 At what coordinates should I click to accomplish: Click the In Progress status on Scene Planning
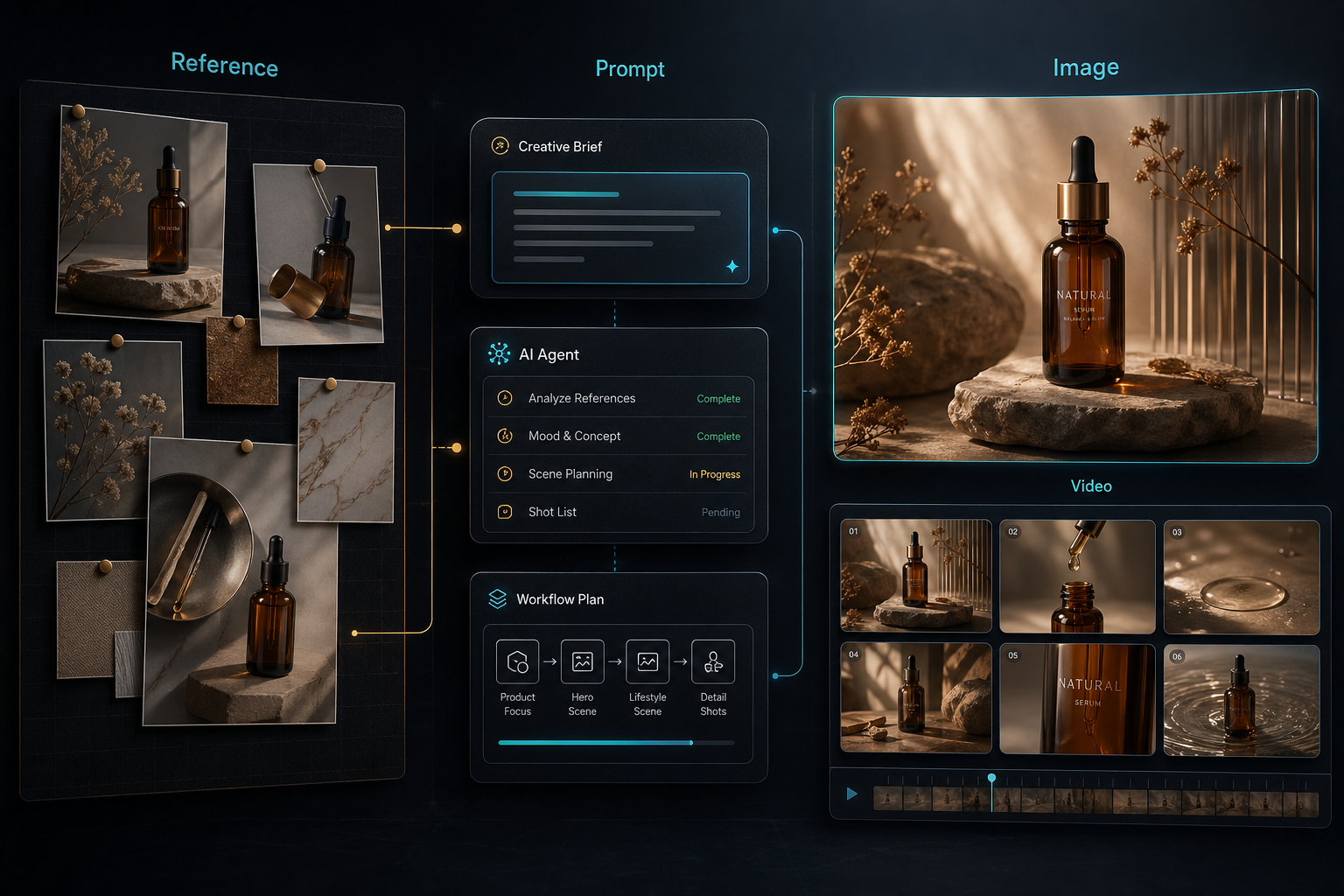click(x=714, y=474)
